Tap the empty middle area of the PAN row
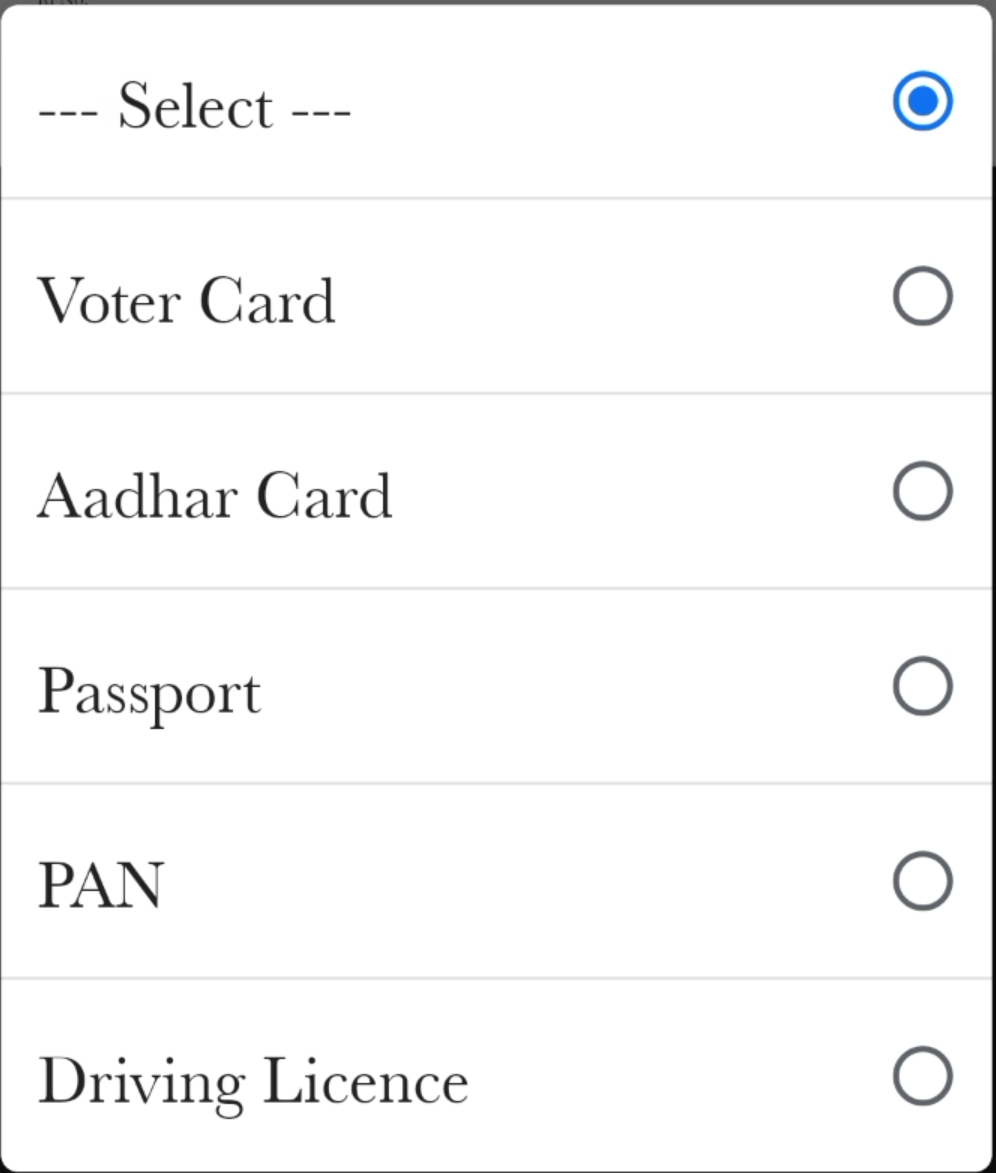 [x=520, y=882]
